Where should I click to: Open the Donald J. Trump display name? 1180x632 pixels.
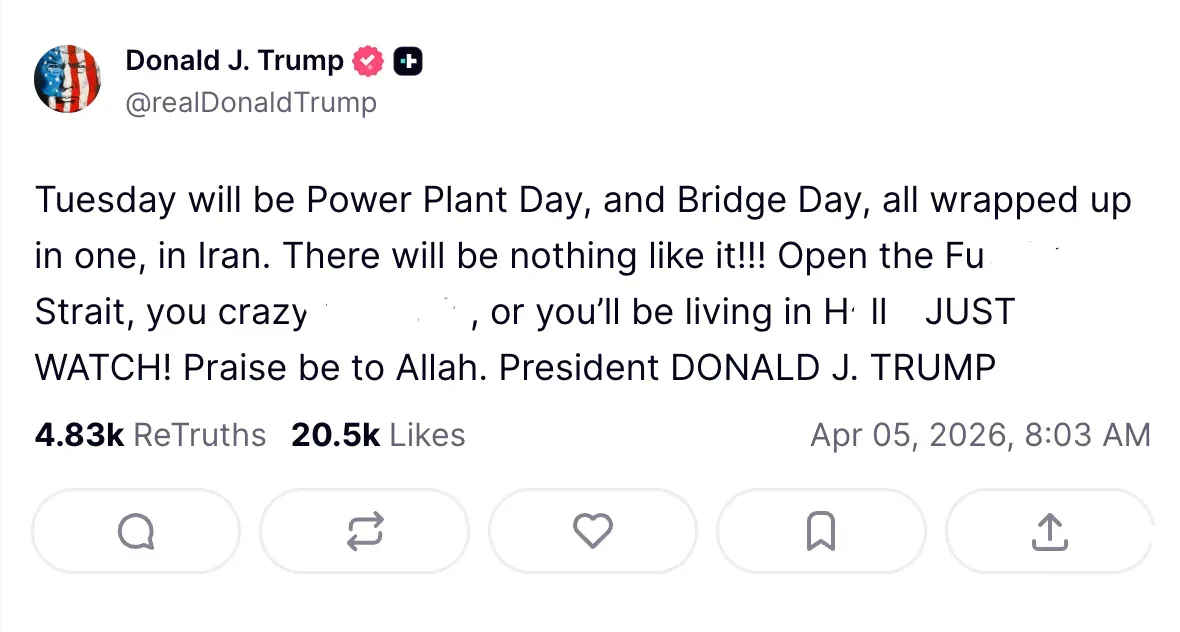click(x=234, y=61)
